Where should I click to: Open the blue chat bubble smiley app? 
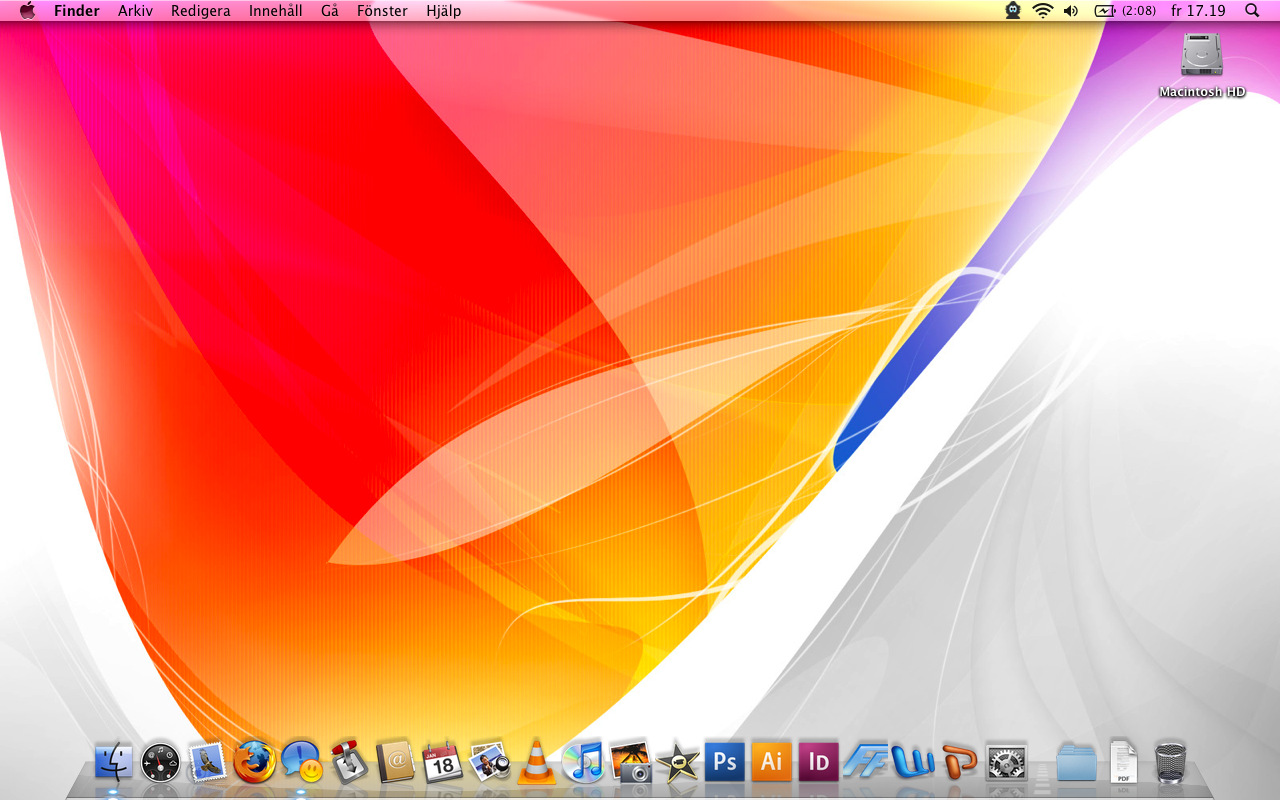(x=301, y=762)
